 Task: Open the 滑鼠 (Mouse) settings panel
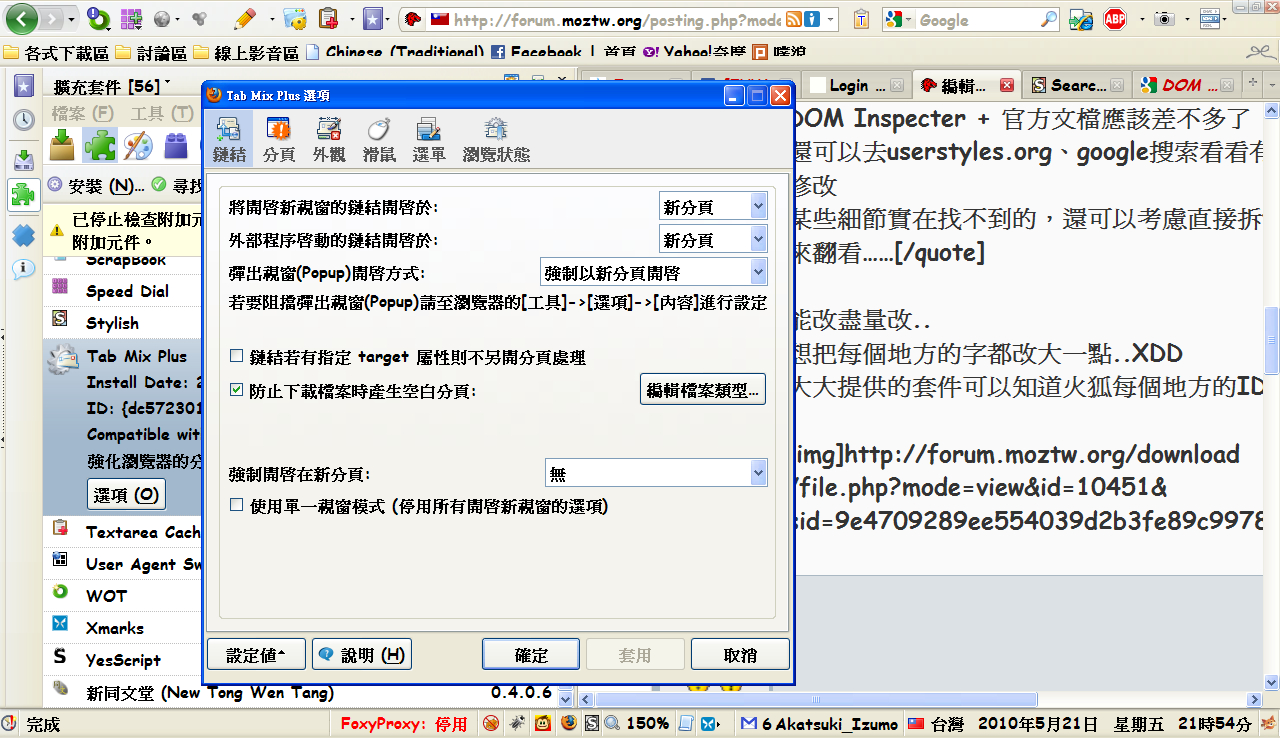379,138
